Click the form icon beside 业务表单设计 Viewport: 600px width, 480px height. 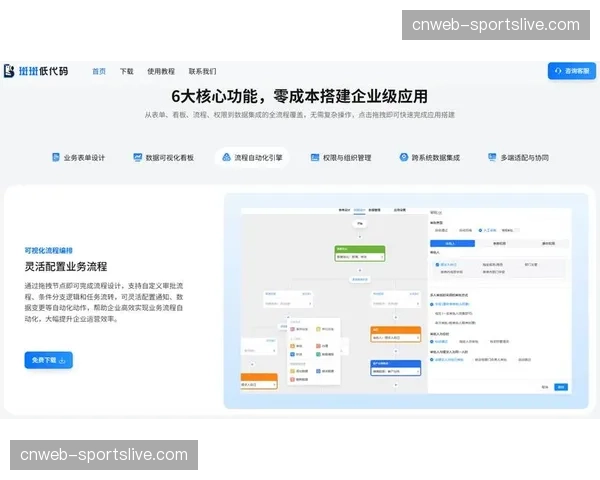56,157
